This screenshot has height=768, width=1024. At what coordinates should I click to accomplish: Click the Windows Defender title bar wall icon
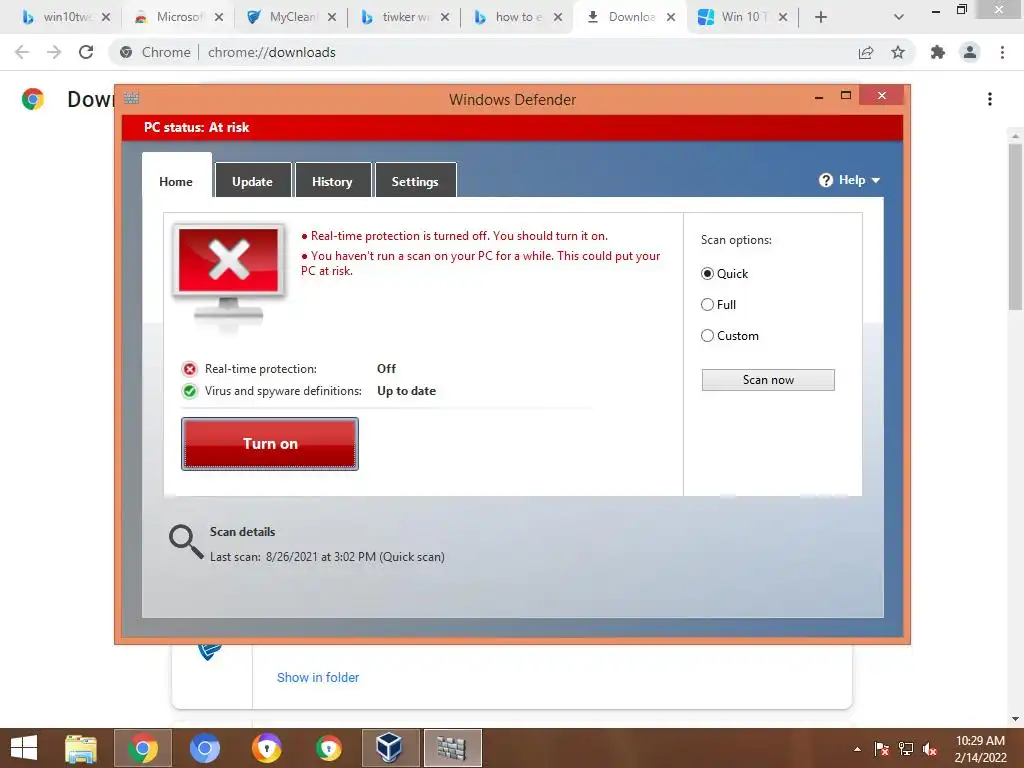click(x=131, y=98)
